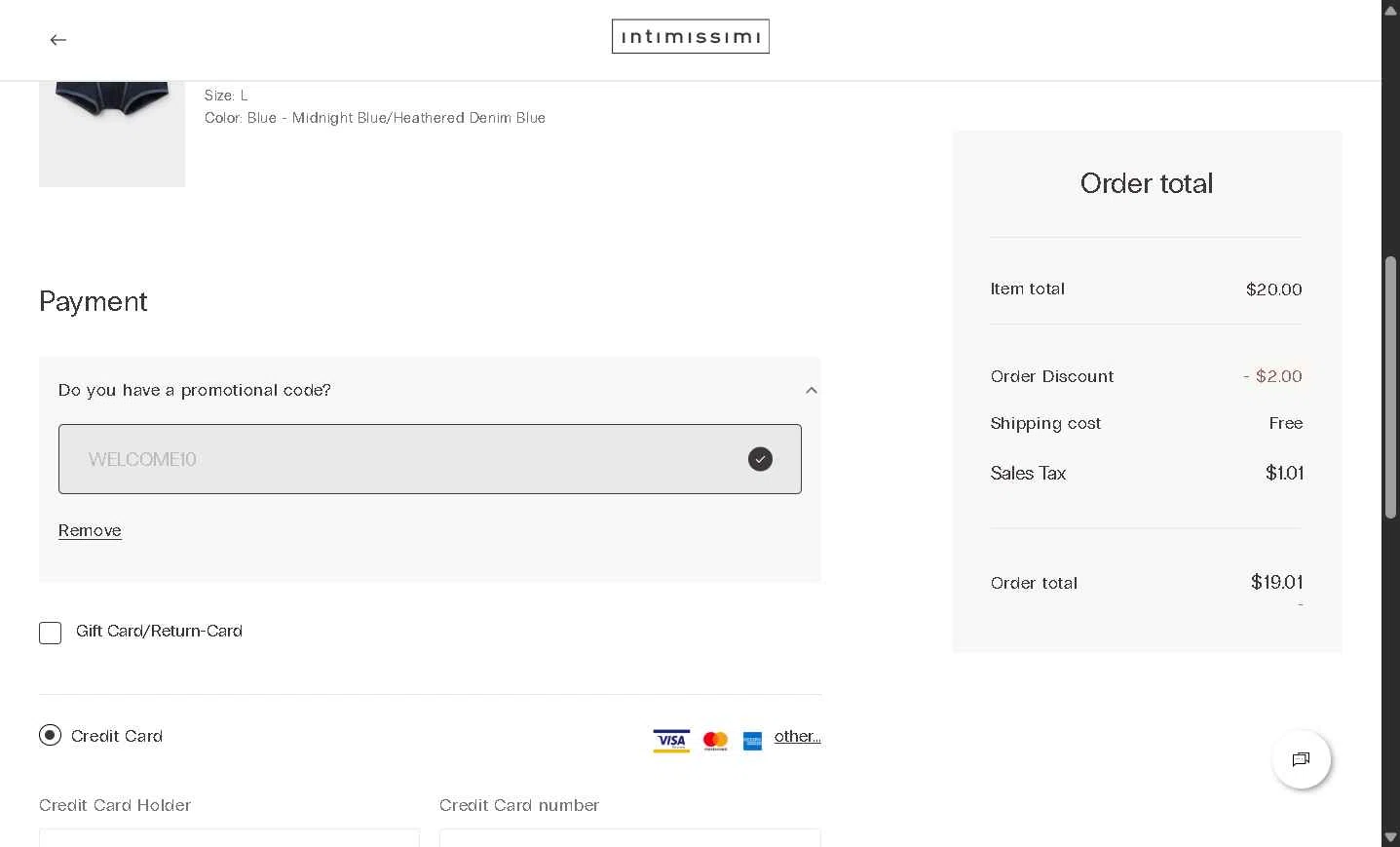The image size is (1400, 847).
Task: Focus the Credit Card number field
Action: click(629, 837)
